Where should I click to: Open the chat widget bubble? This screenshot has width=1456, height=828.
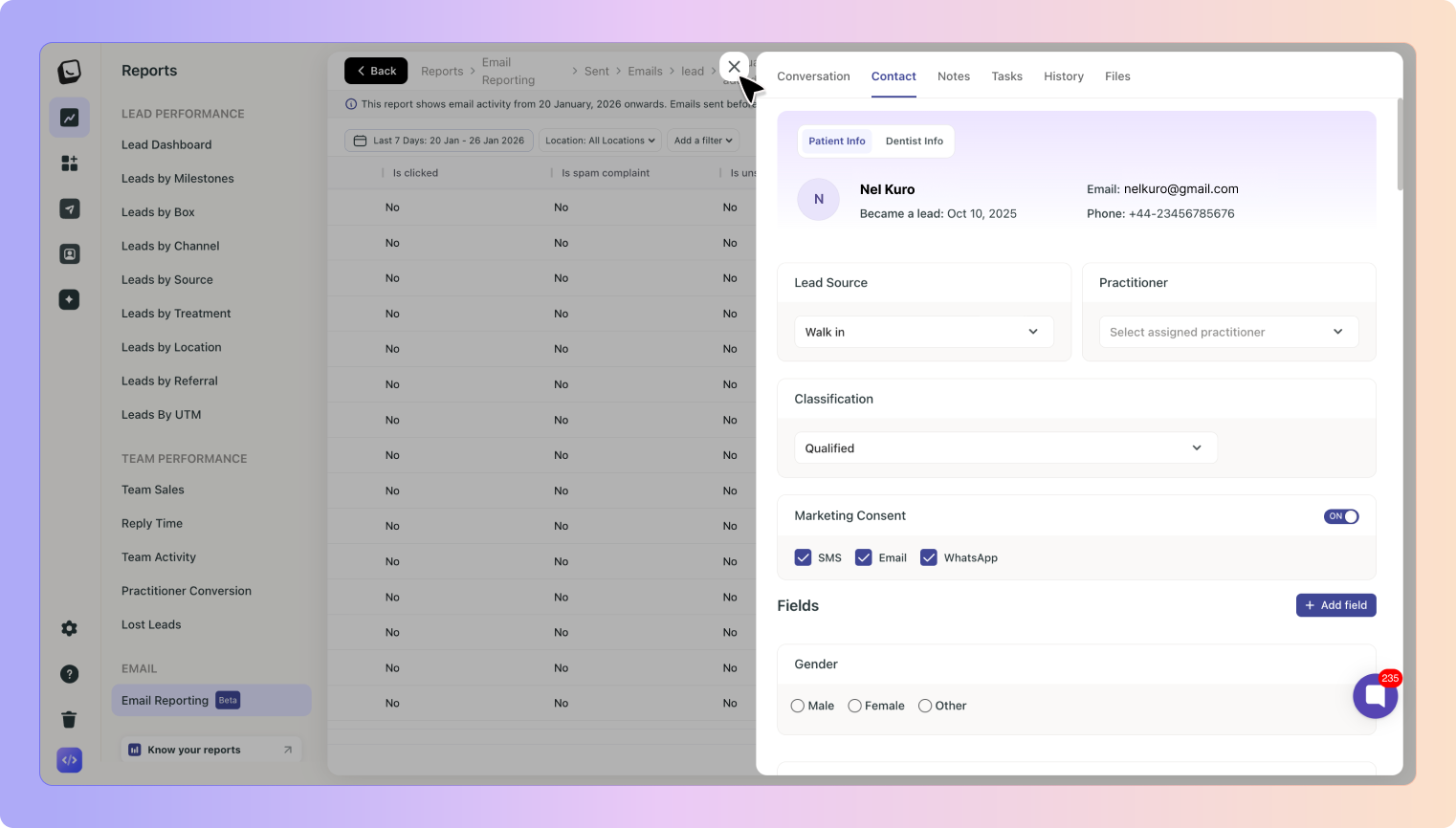coord(1376,696)
